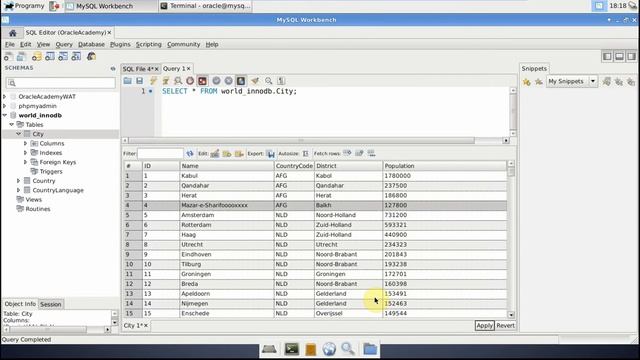The height and width of the screenshot is (360, 640).
Task: Open the Query menu
Action: click(64, 44)
